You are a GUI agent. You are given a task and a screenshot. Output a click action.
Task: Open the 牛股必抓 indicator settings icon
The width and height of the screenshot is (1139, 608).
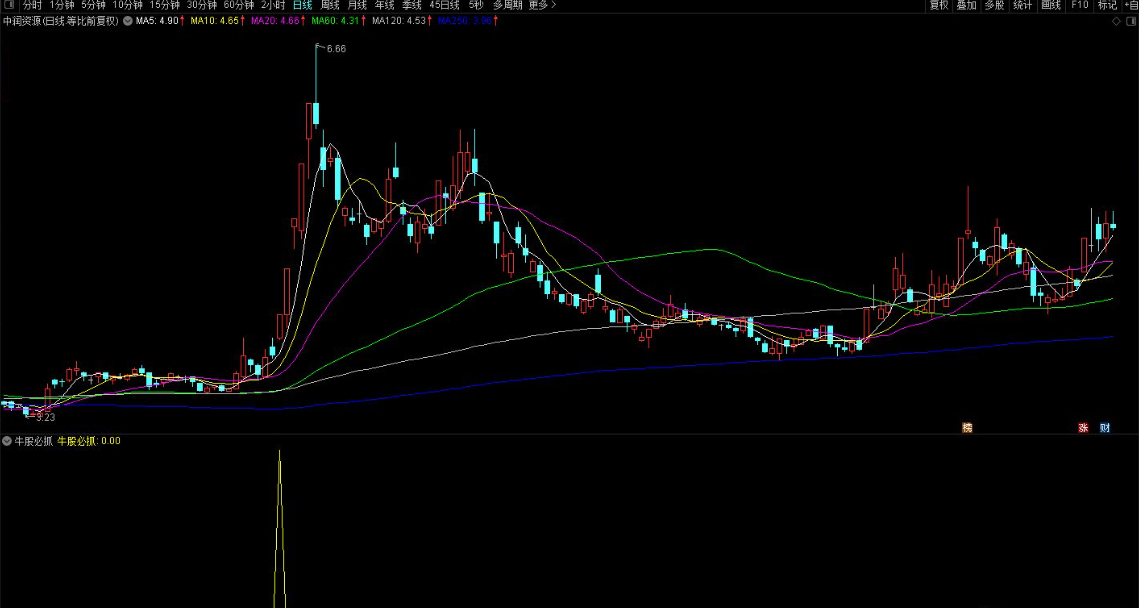[7, 441]
